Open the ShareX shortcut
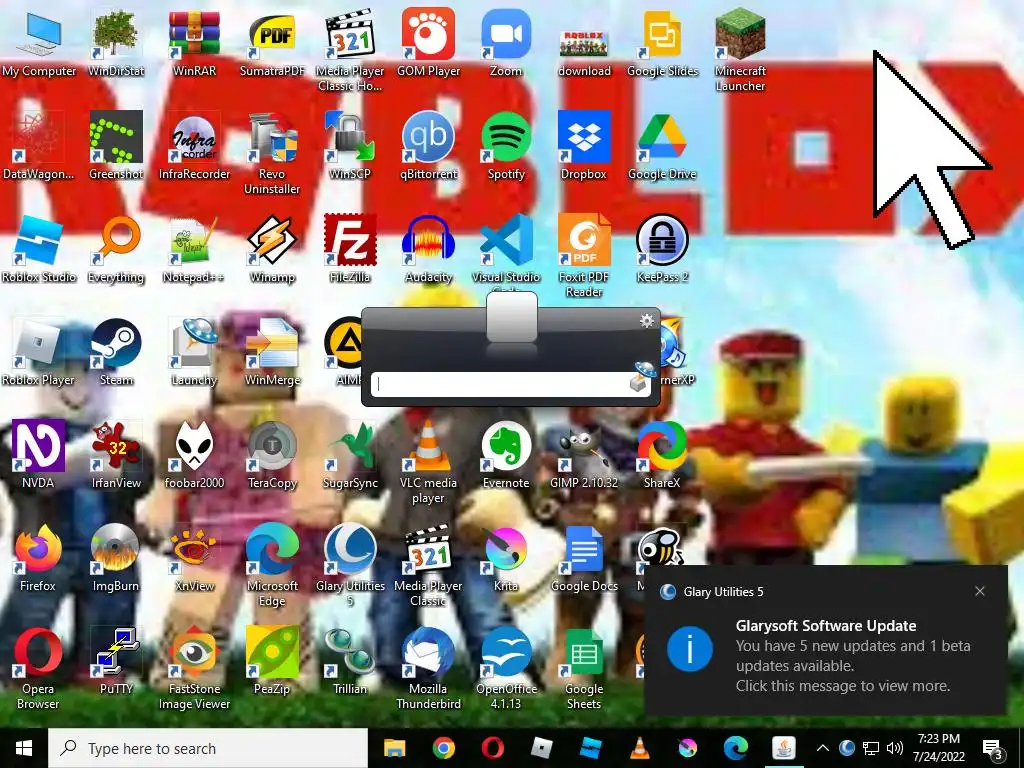1024x768 pixels. click(x=662, y=455)
